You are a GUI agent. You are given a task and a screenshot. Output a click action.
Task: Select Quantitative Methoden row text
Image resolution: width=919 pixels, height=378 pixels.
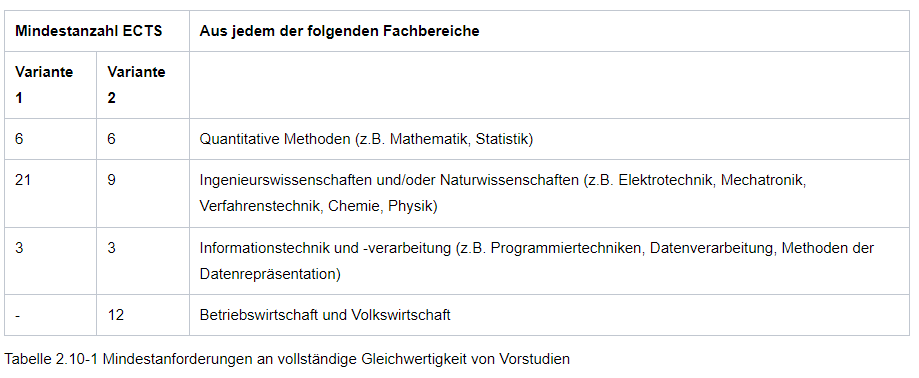pyautogui.click(x=366, y=139)
